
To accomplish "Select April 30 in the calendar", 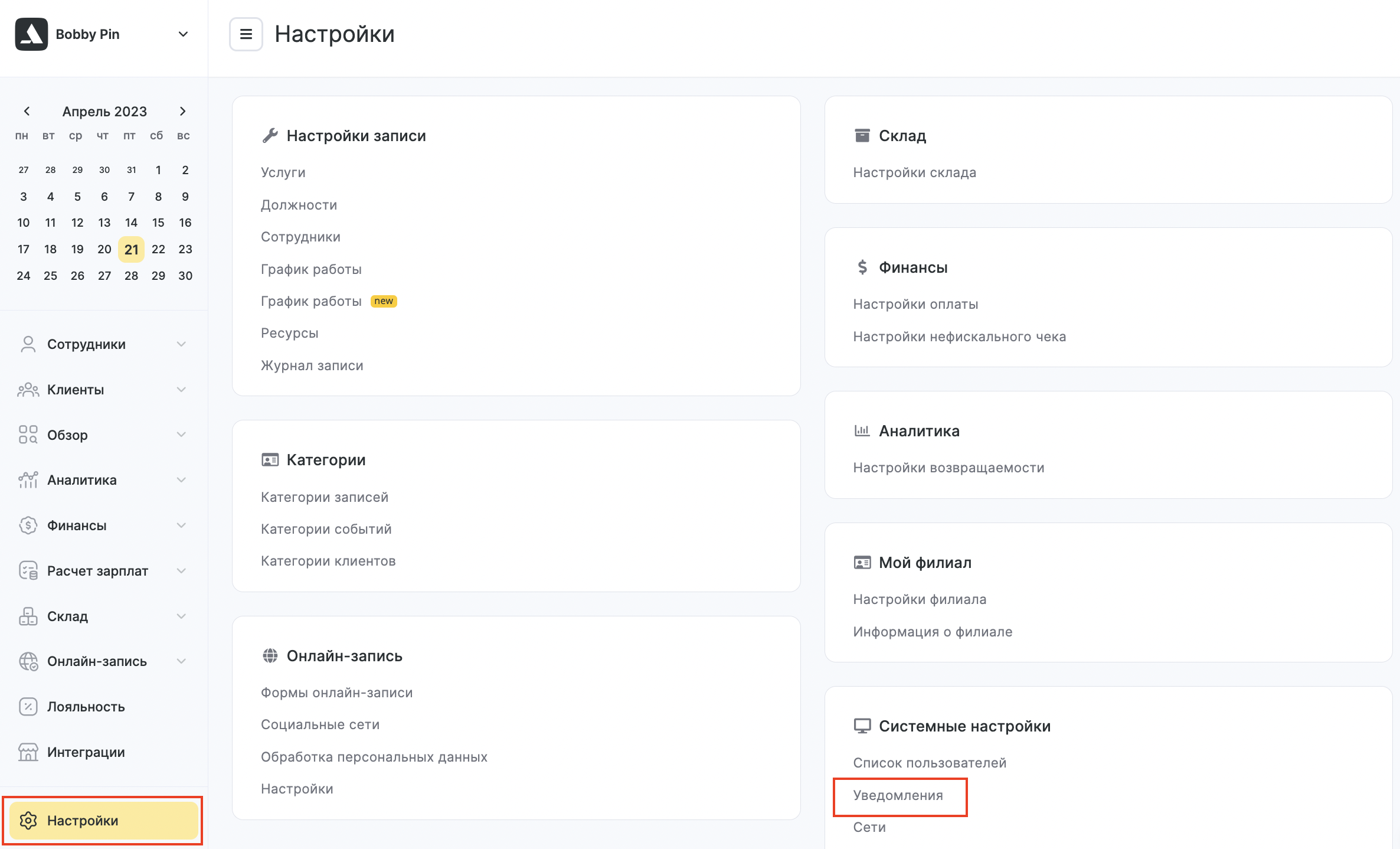I will (x=185, y=276).
